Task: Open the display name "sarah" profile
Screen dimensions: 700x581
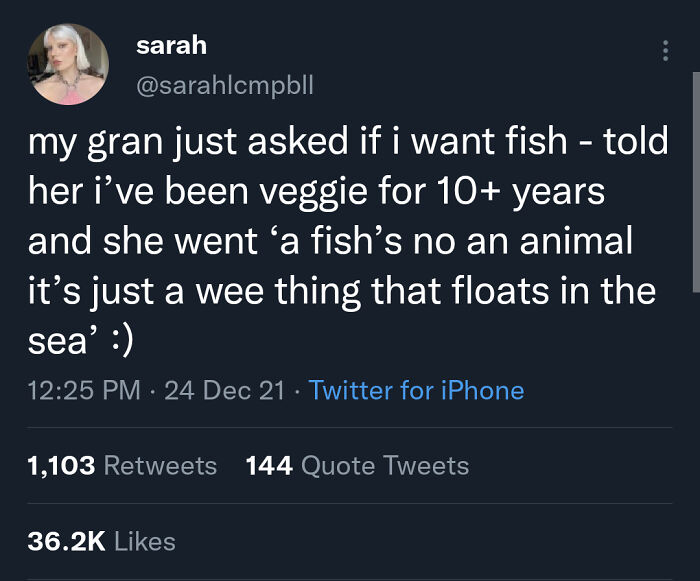Action: coord(171,45)
